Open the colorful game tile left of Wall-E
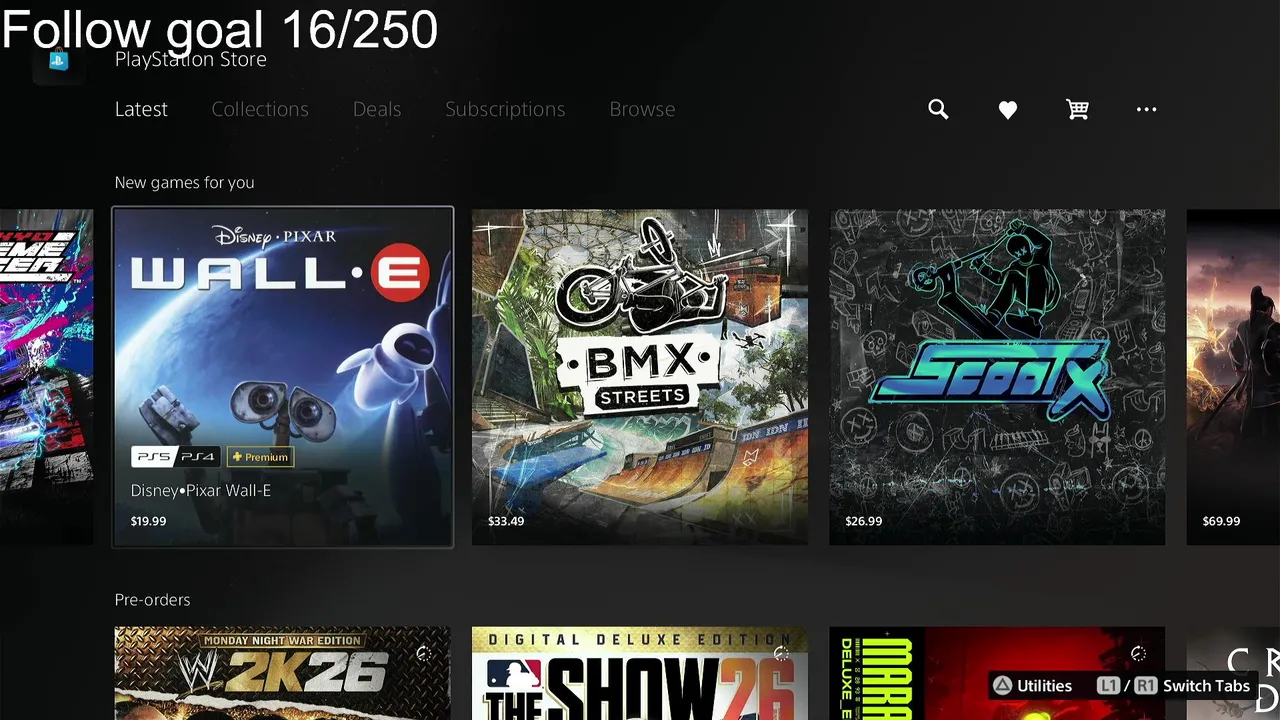Image resolution: width=1280 pixels, height=720 pixels. [x=46, y=377]
